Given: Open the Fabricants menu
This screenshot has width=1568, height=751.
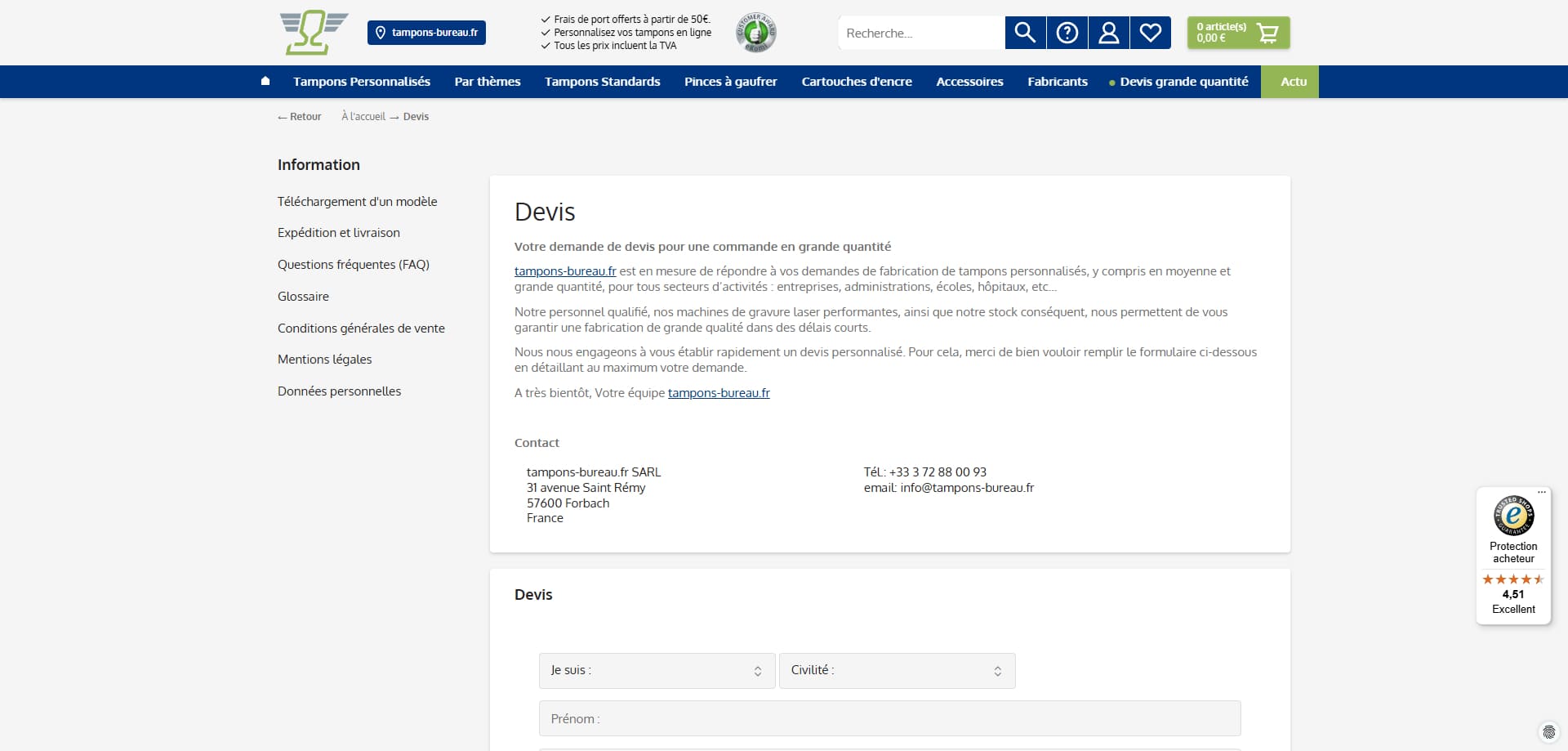Looking at the screenshot, I should tap(1058, 82).
